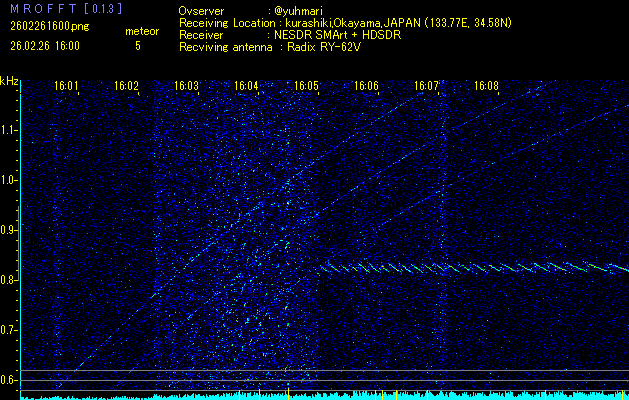
Task: Click the 1.1 kHz axis label
Action: [x=9, y=130]
